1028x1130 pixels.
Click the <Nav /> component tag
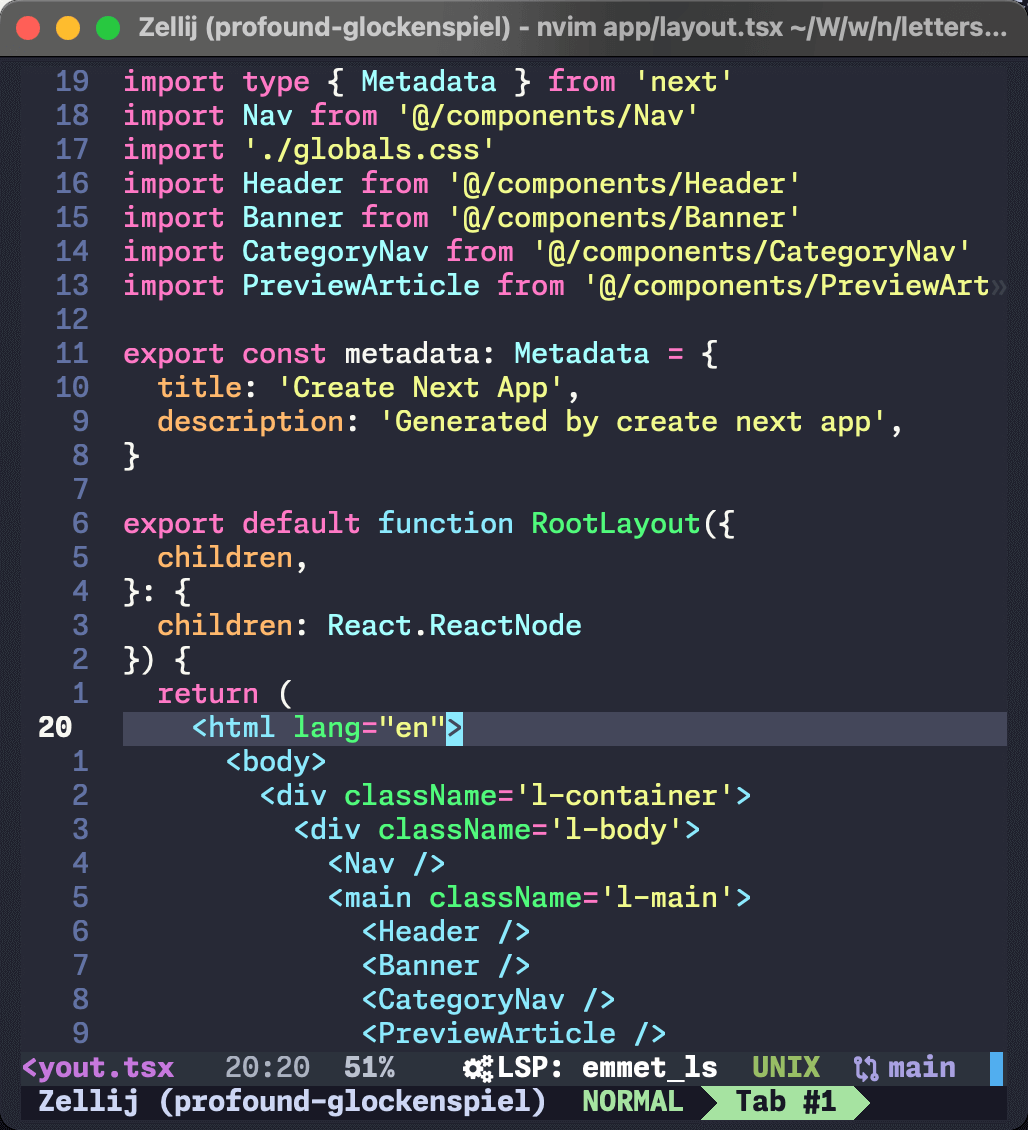click(x=386, y=864)
